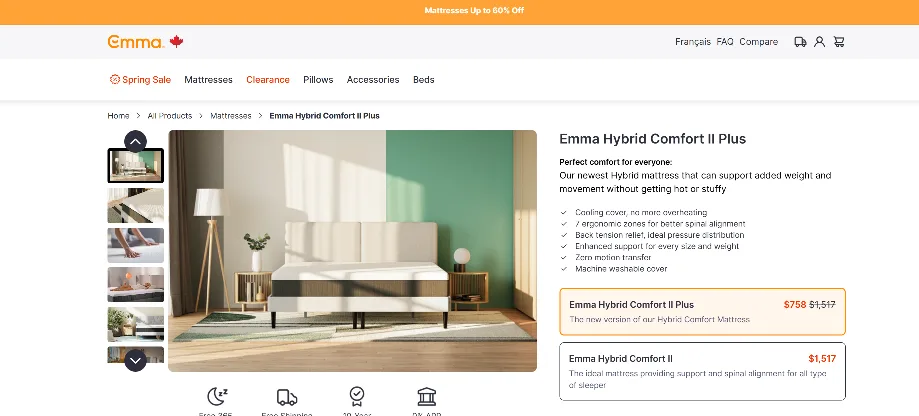Viewport: 919px width, 416px height.
Task: Click the 'Zero motion transfer' feature
Action: click(x=613, y=257)
